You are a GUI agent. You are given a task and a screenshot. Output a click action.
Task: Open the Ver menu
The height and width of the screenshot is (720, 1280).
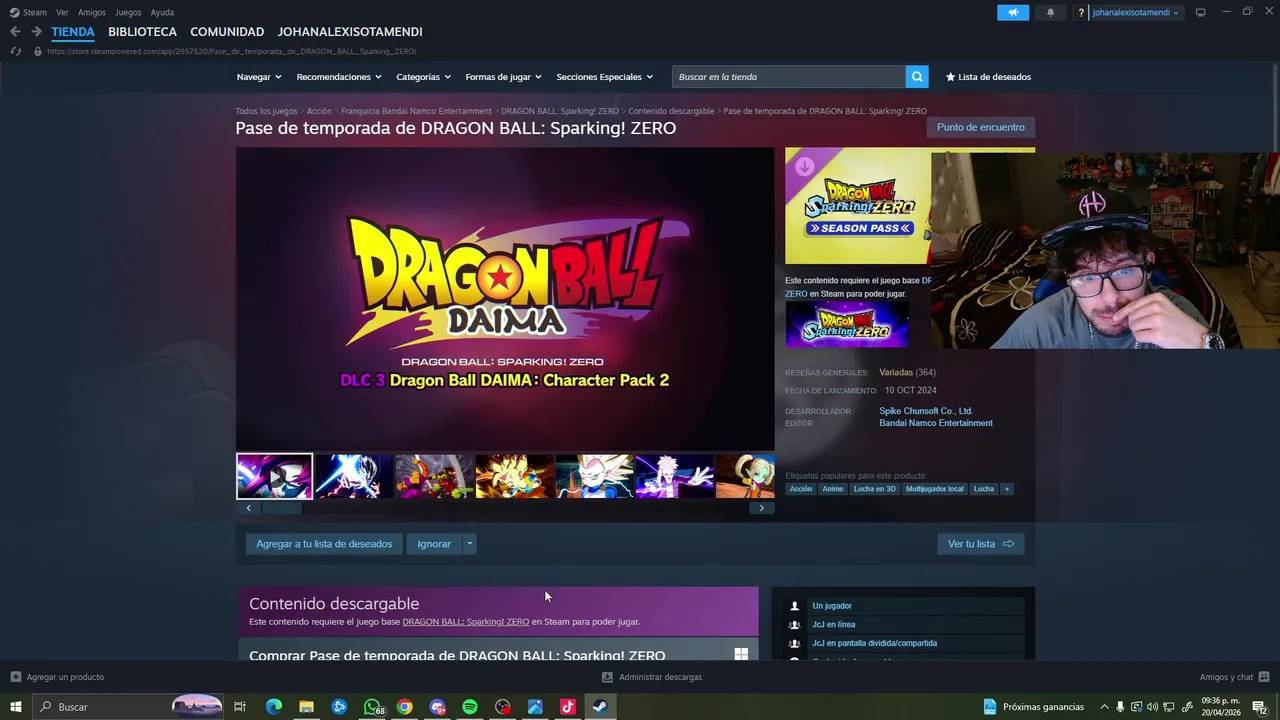tap(62, 12)
